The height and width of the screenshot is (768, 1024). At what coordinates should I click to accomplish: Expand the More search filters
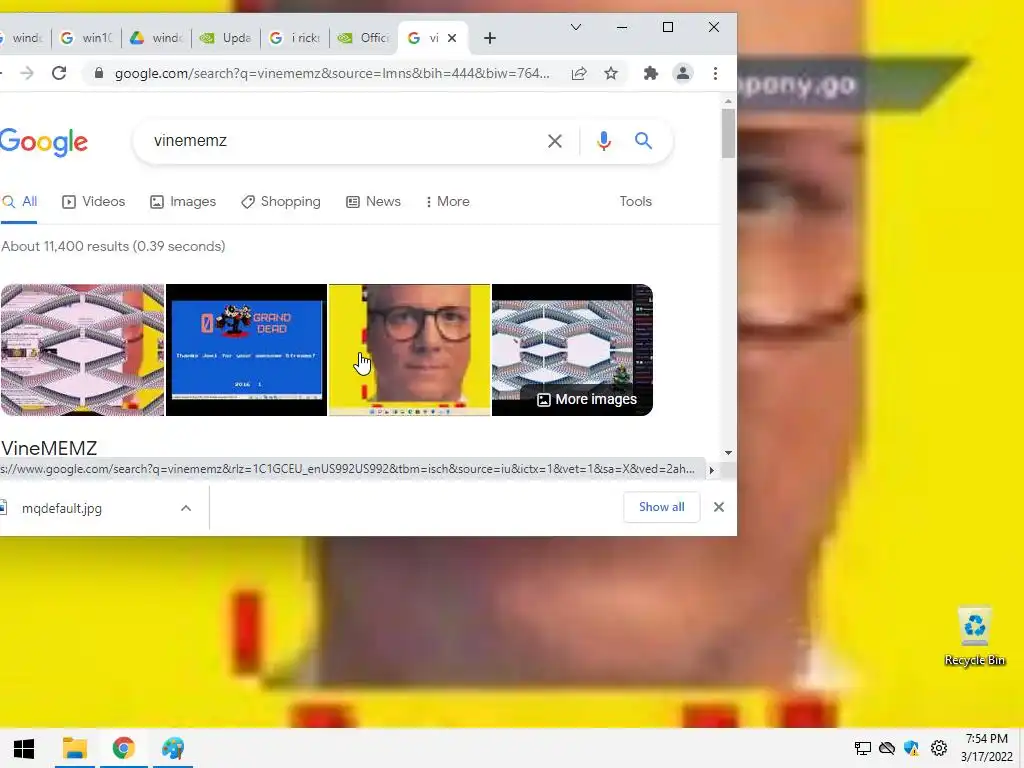(x=447, y=202)
